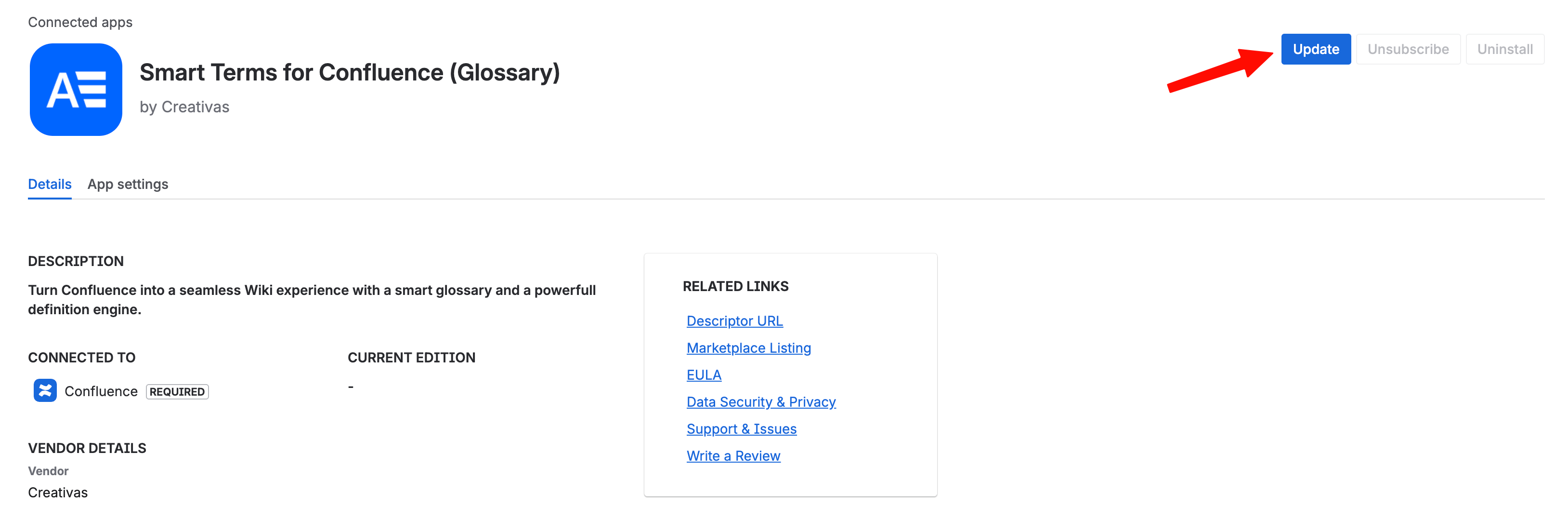
Task: Click the Write a Review link
Action: coord(733,456)
